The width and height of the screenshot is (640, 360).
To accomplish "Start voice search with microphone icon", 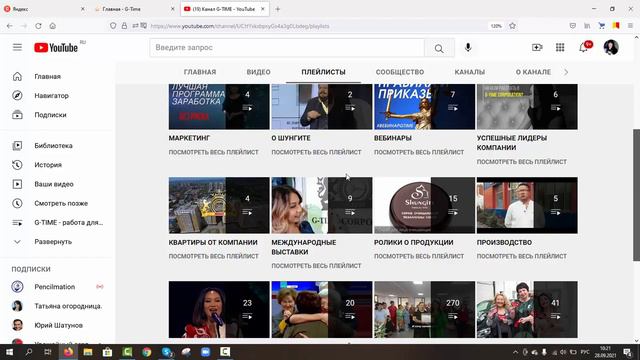I will [x=468, y=48].
